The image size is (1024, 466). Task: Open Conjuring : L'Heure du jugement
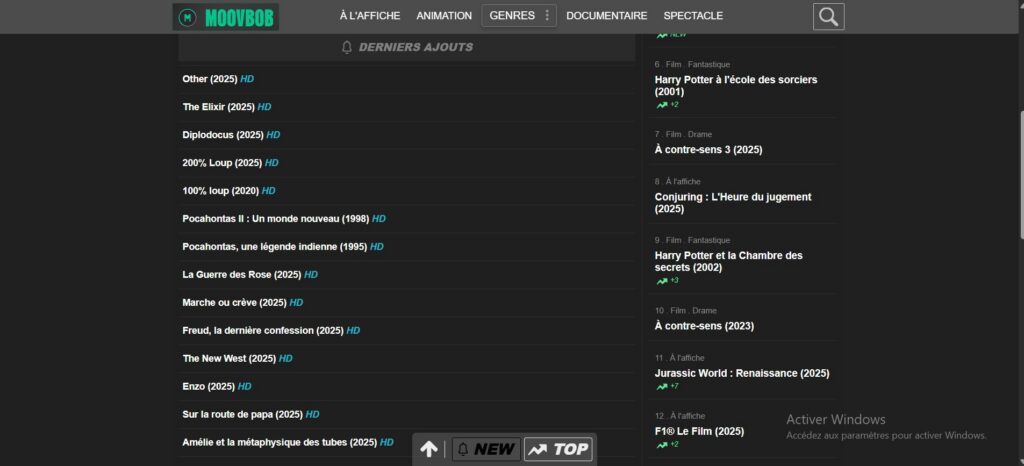732,203
